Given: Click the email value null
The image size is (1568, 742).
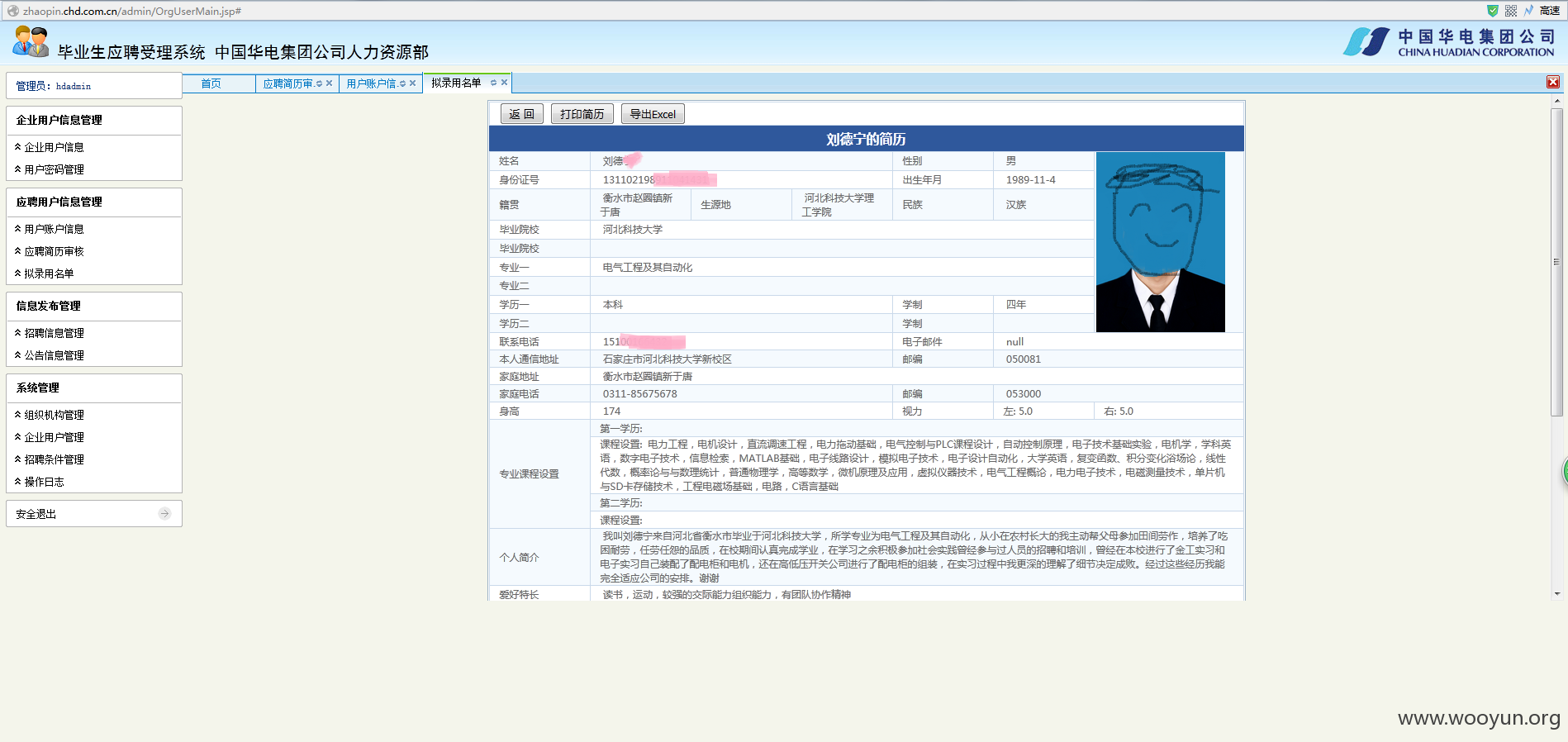Looking at the screenshot, I should [1015, 342].
